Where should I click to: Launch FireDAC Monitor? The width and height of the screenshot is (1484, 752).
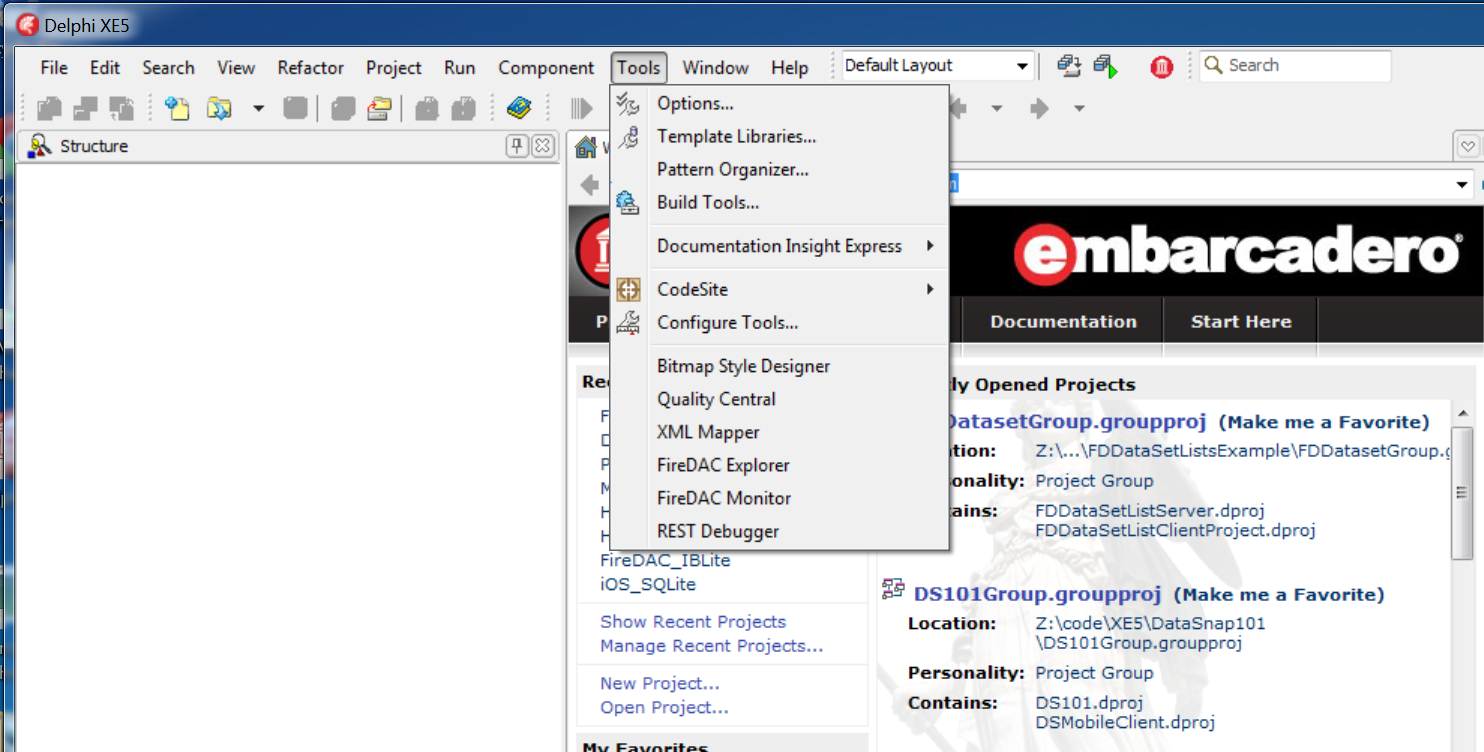(x=779, y=498)
